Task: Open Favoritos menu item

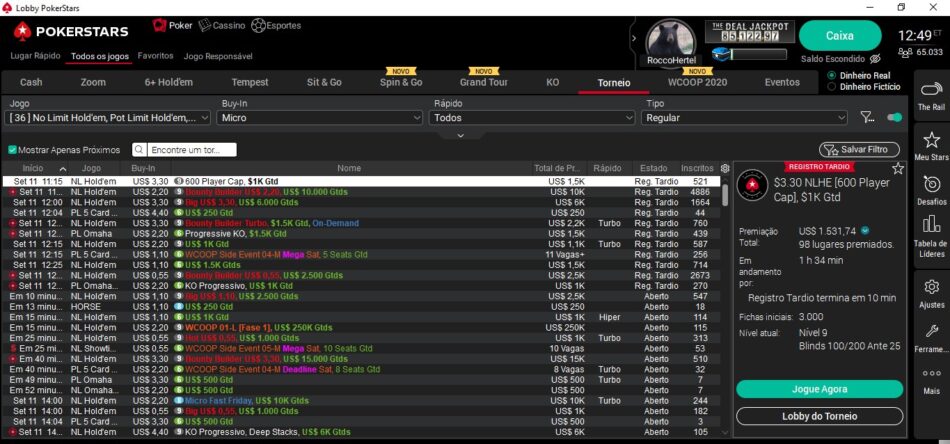Action: pyautogui.click(x=155, y=56)
